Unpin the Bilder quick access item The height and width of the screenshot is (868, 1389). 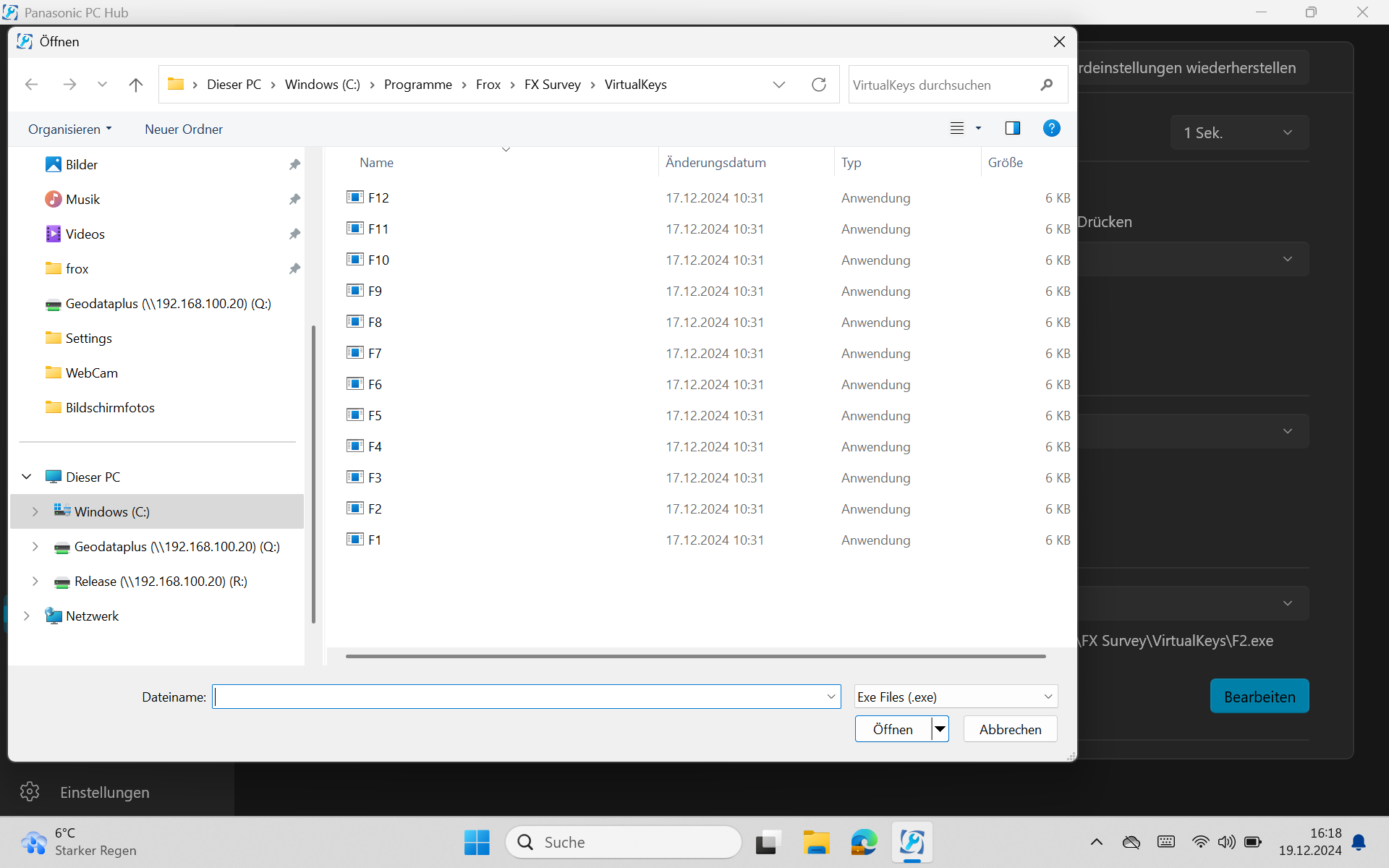click(x=294, y=165)
